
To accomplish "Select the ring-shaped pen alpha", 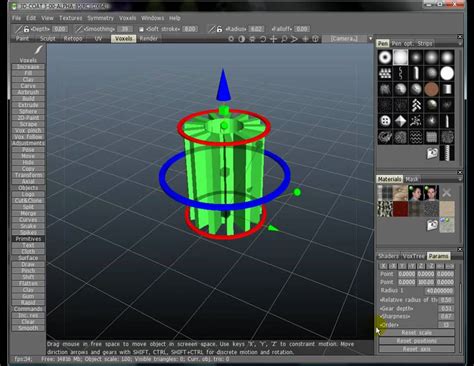I will pyautogui.click(x=385, y=57).
